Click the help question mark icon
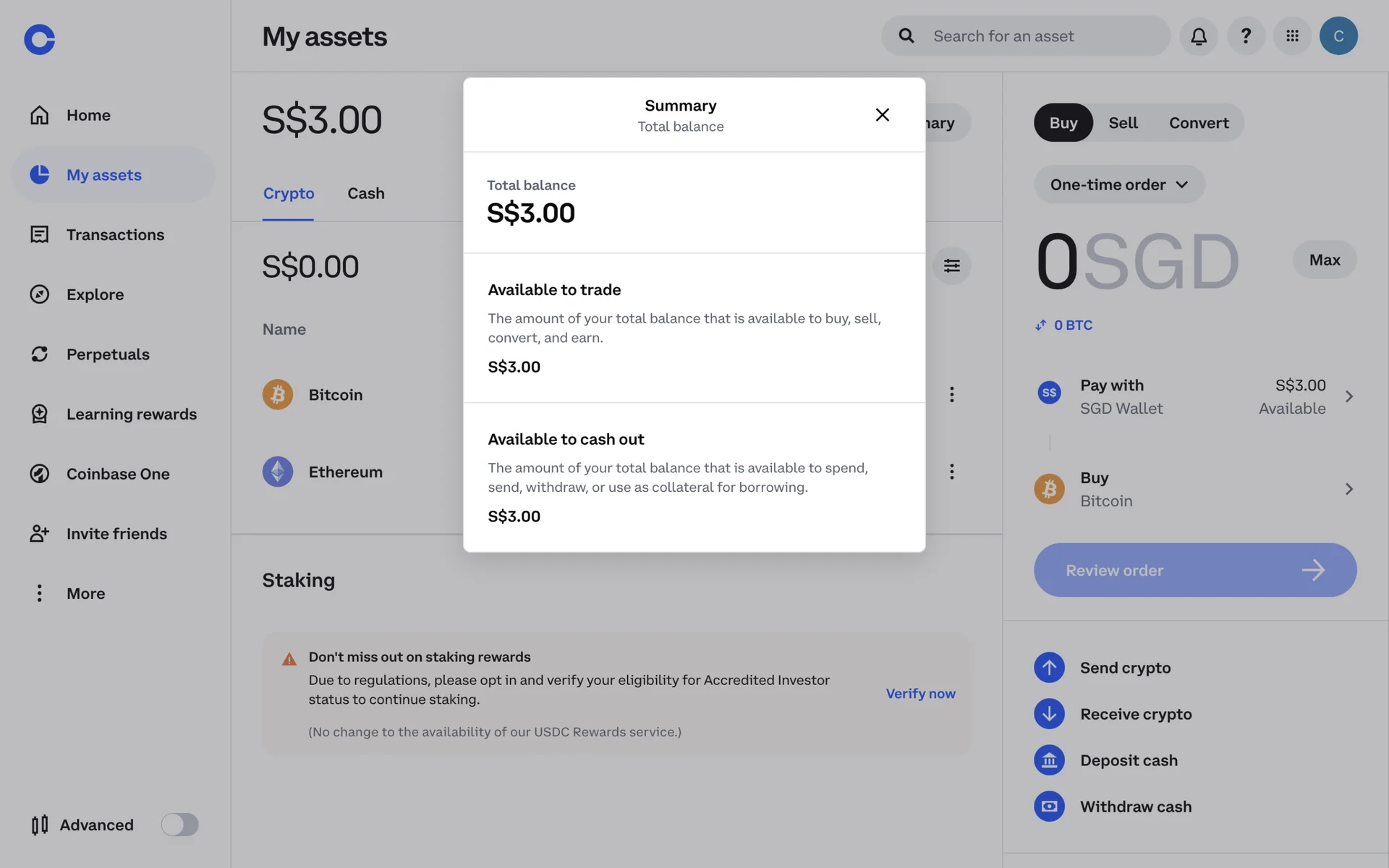Screen dimensions: 1389x868 (x=1246, y=36)
